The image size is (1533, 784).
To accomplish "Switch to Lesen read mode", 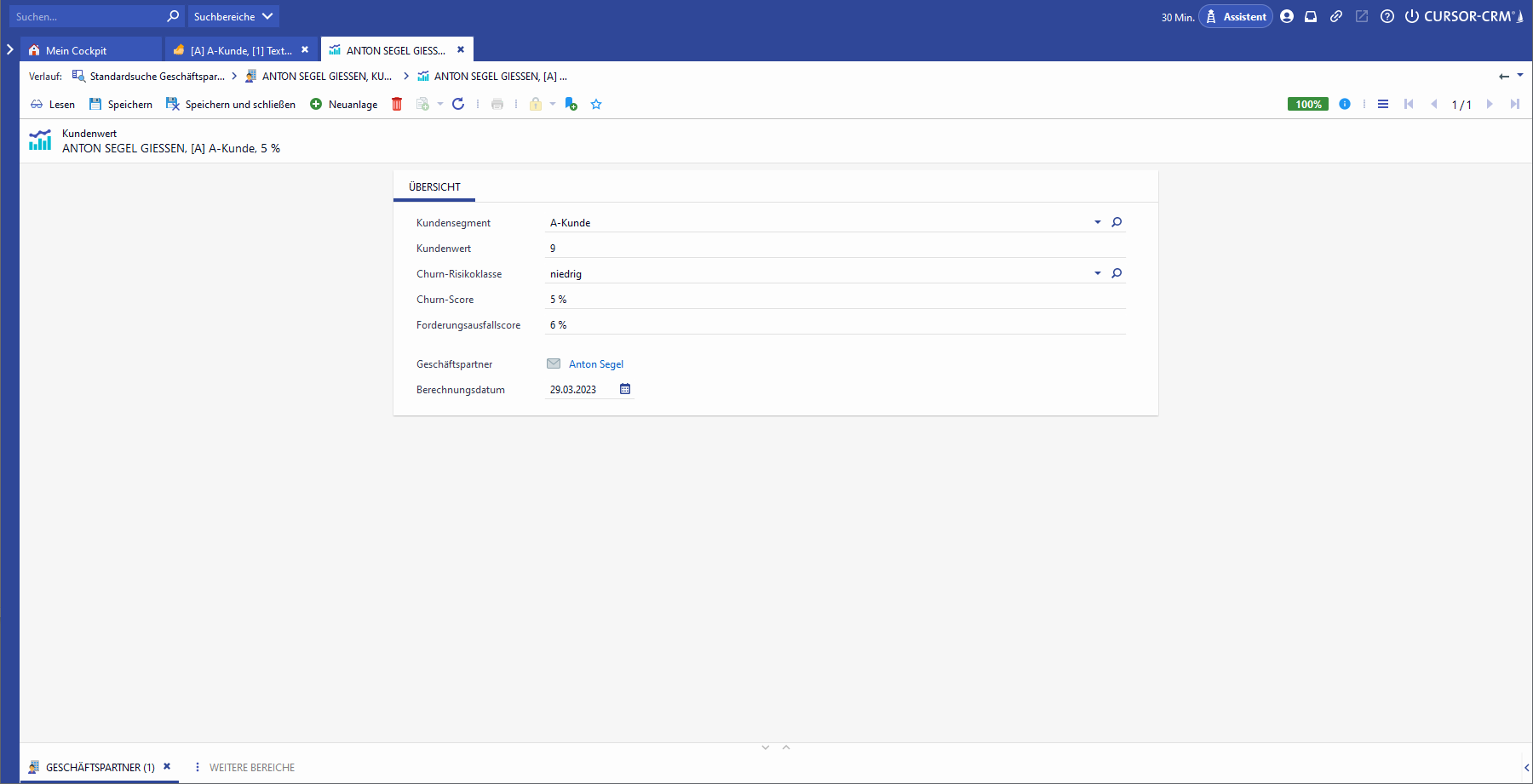I will [53, 104].
